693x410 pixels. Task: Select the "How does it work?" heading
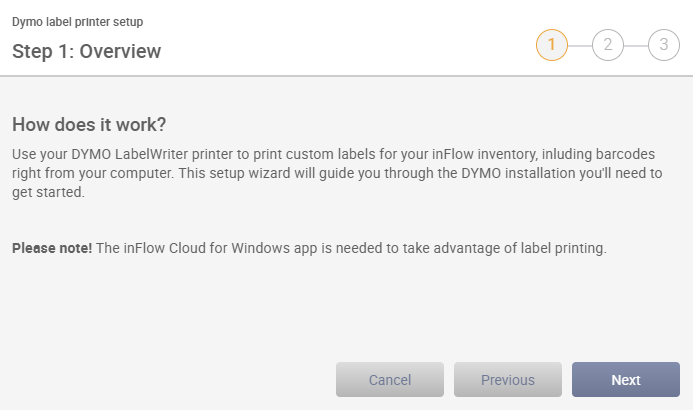click(89, 125)
